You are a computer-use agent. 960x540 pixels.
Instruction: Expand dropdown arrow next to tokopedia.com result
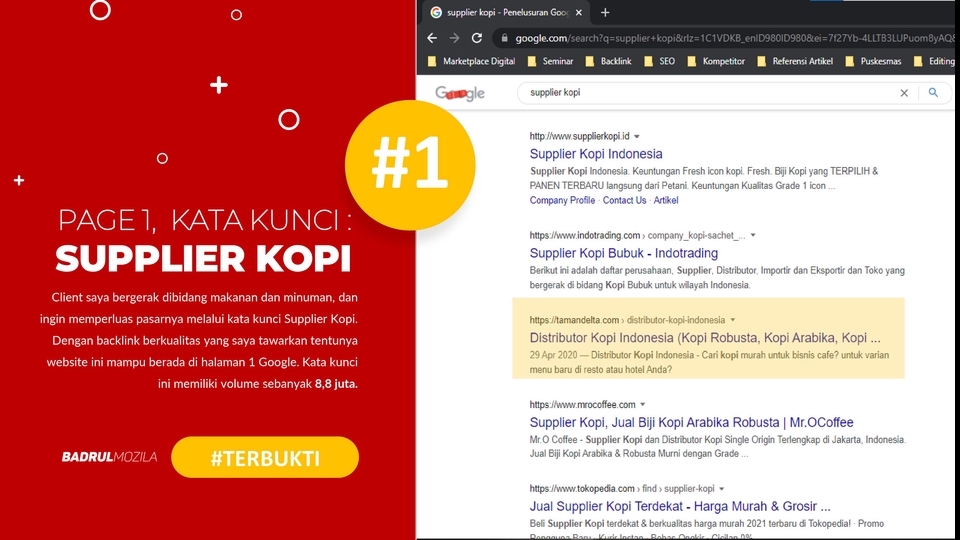coord(721,489)
